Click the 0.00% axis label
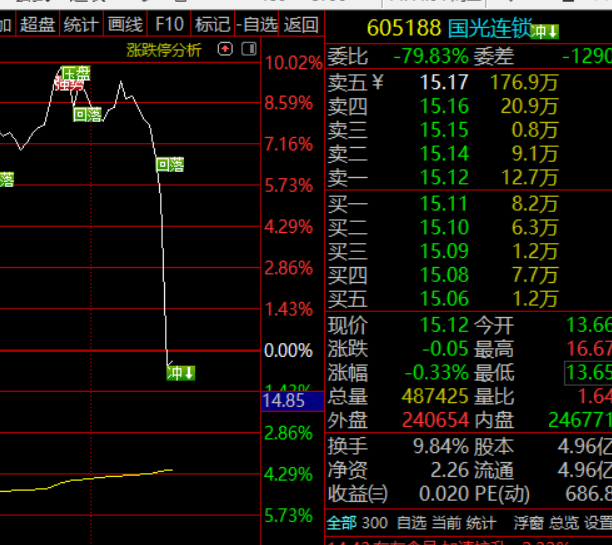Image resolution: width=612 pixels, height=545 pixels. click(288, 351)
